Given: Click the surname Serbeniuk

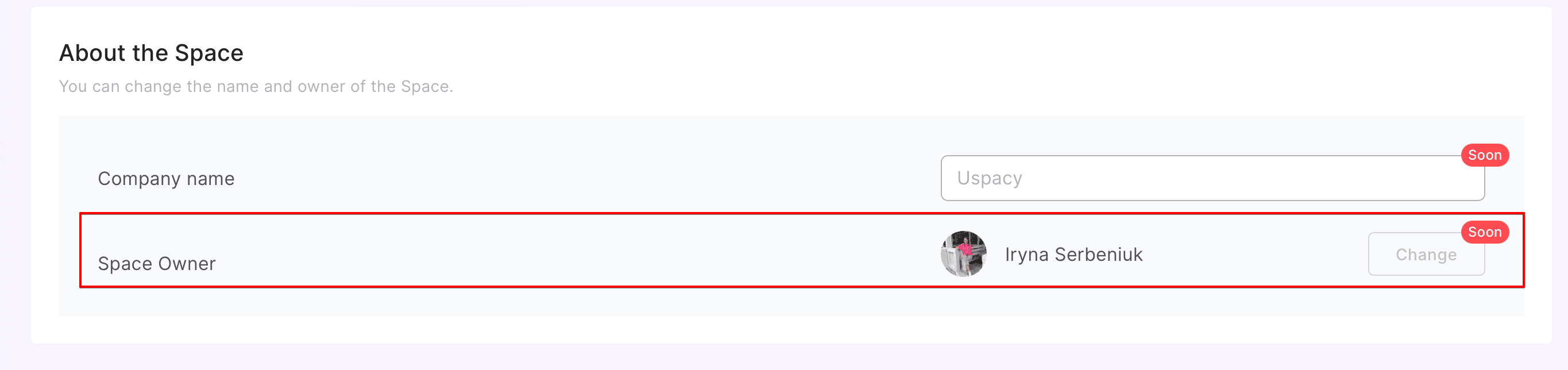Looking at the screenshot, I should coord(1098,255).
